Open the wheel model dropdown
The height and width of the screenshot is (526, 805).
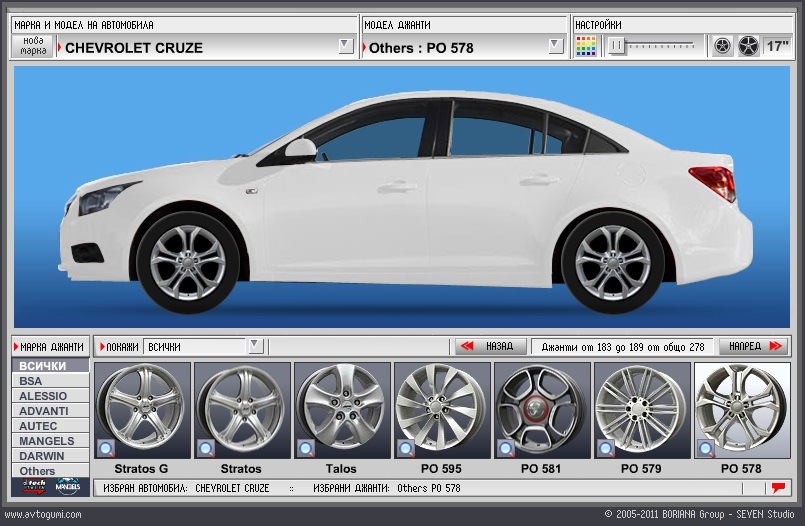click(x=555, y=46)
